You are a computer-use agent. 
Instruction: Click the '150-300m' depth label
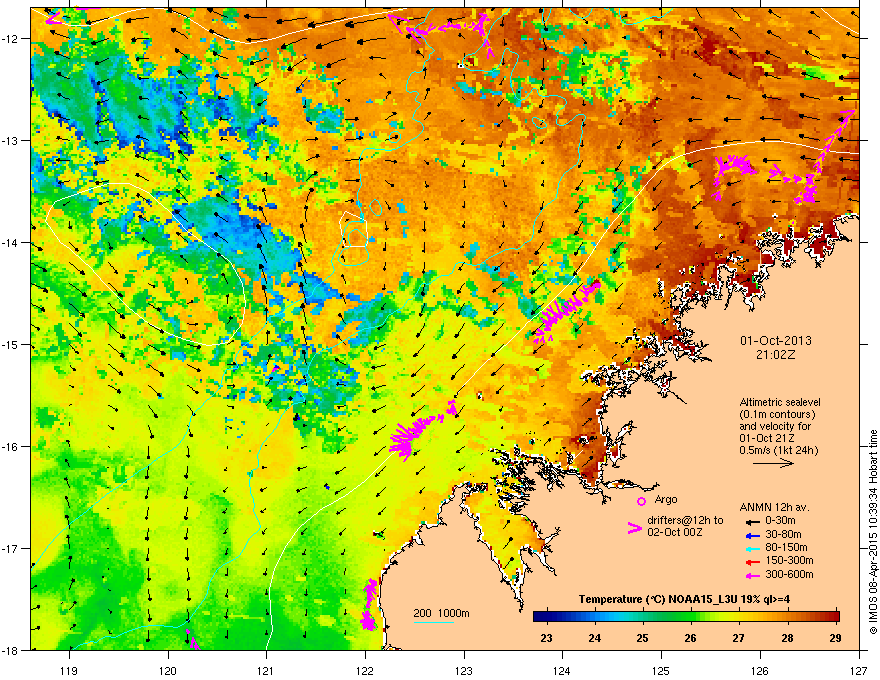[789, 560]
